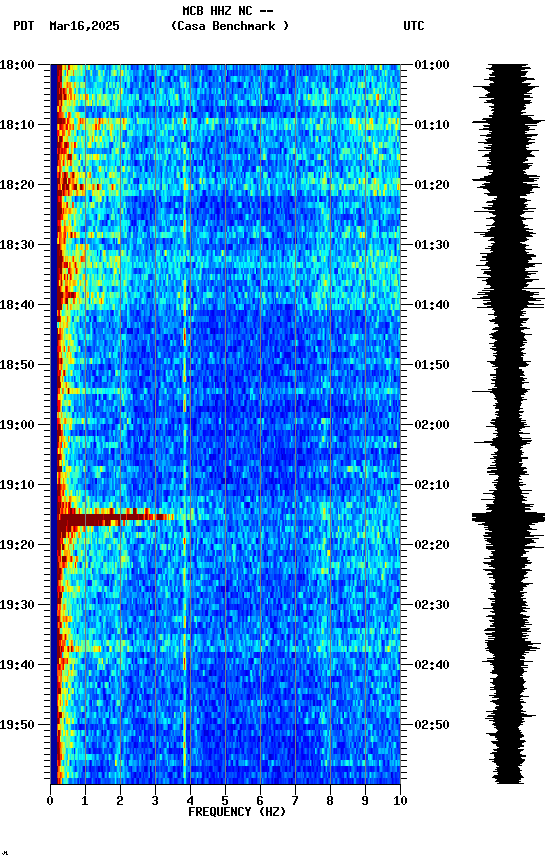Click the '18:10' PDT time label

coord(17,125)
